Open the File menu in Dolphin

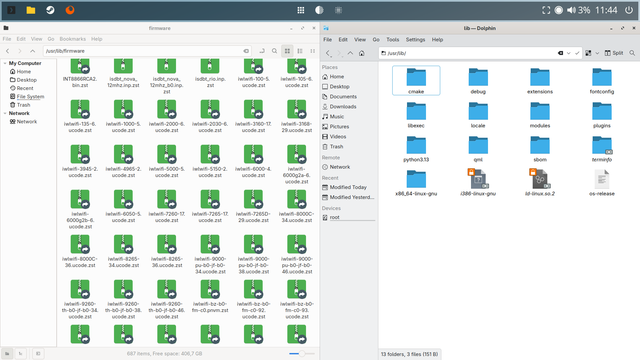click(x=327, y=40)
